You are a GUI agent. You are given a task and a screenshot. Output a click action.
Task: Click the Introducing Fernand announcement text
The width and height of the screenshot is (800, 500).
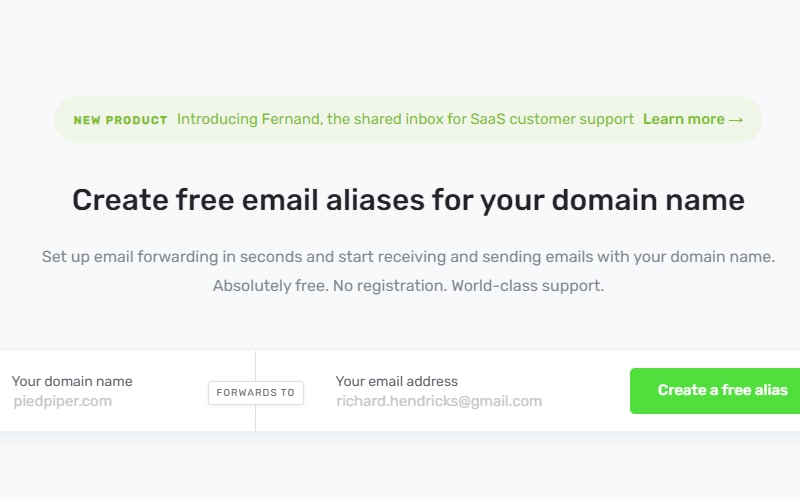point(405,119)
